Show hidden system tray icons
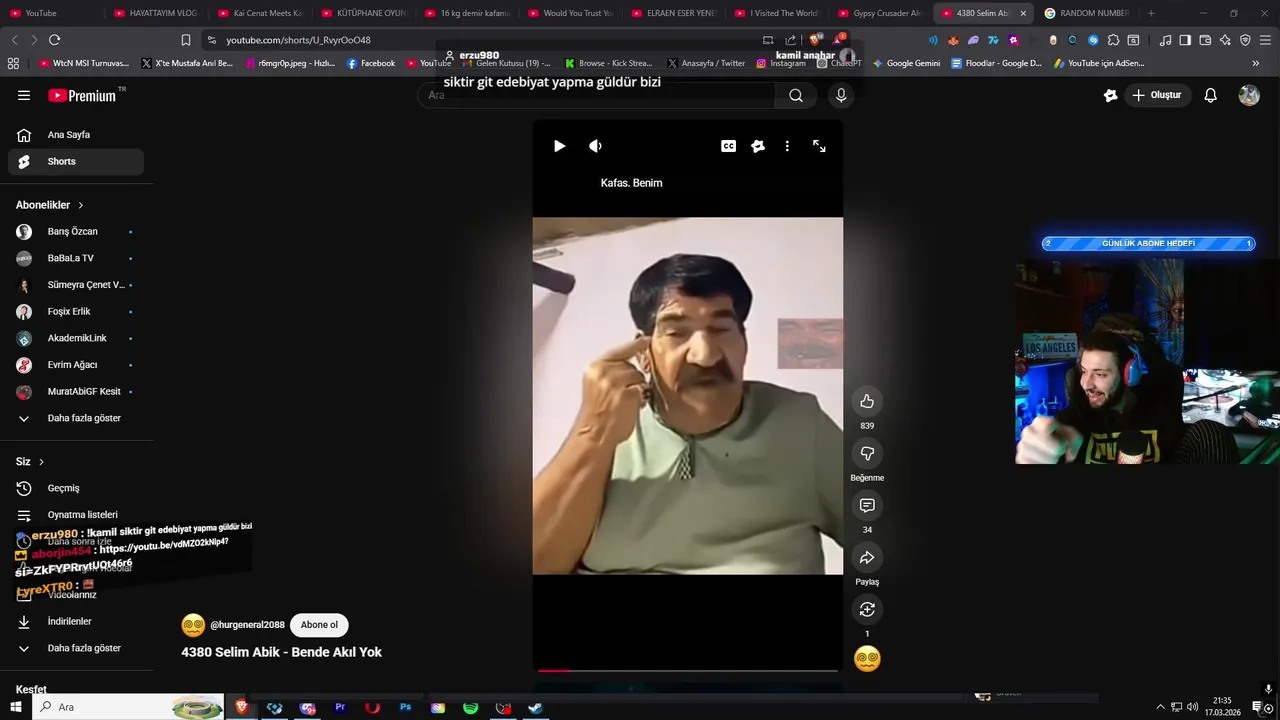Image resolution: width=1280 pixels, height=720 pixels. 1160,707
